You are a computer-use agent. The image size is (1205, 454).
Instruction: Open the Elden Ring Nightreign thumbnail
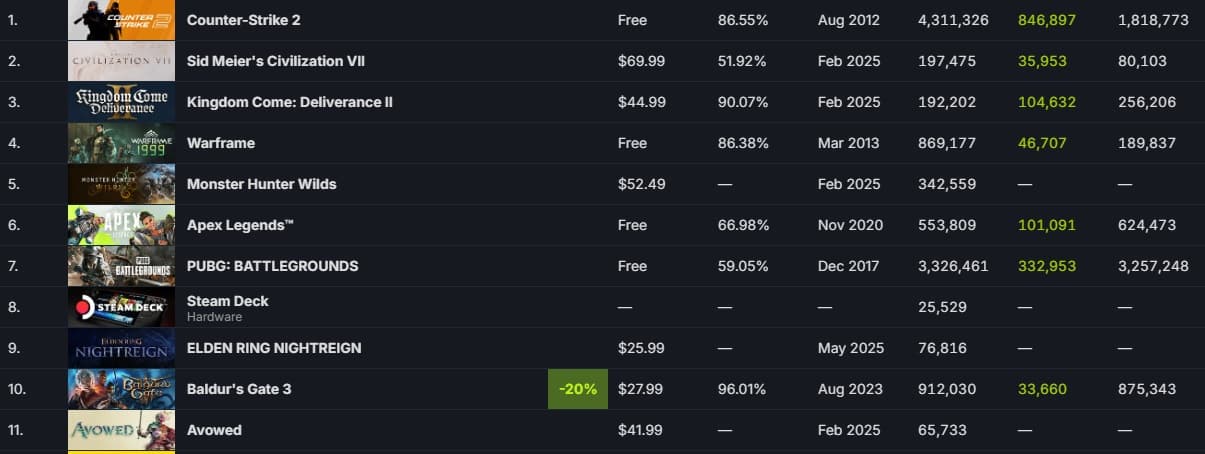click(x=121, y=348)
